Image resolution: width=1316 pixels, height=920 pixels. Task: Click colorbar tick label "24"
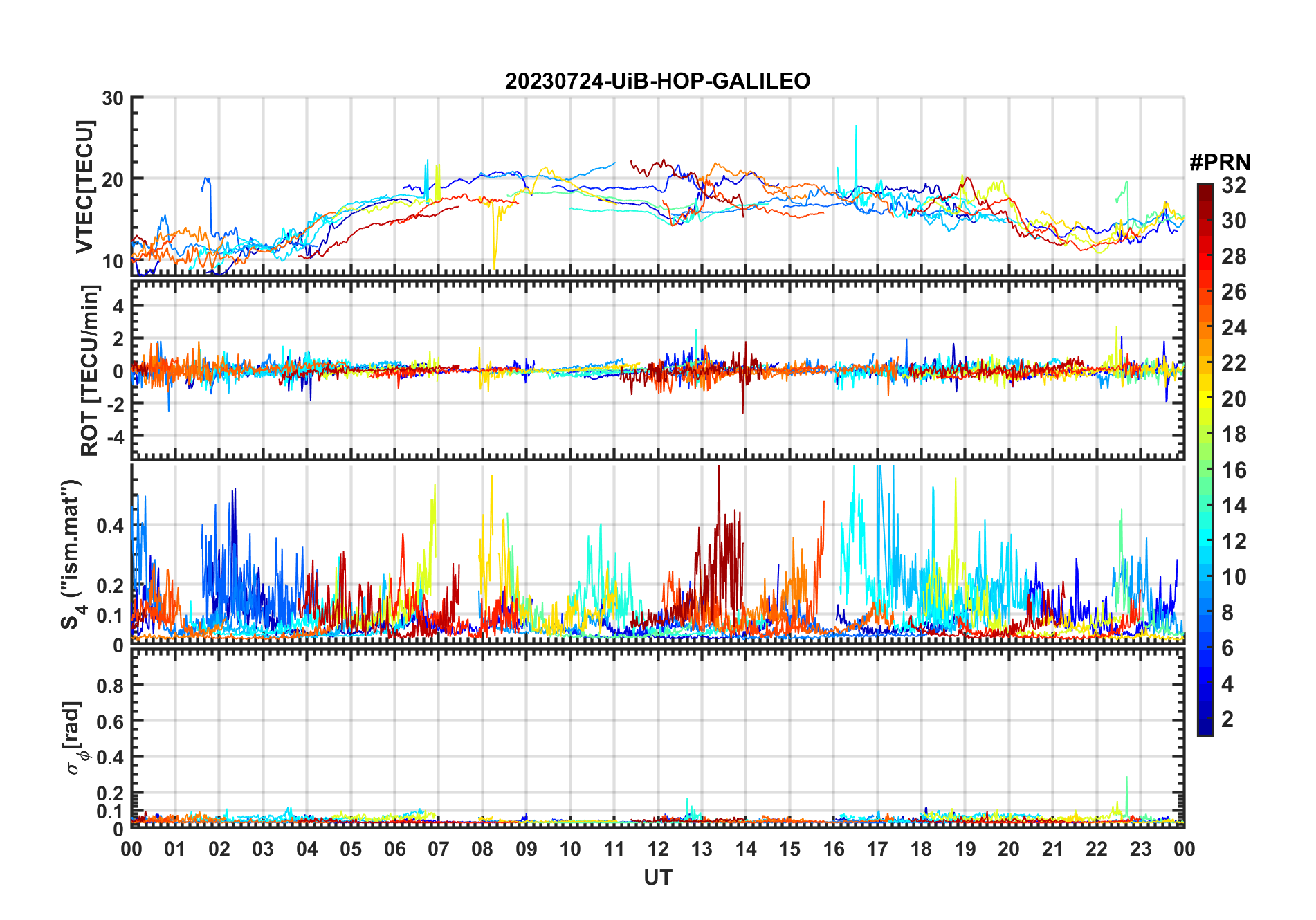[x=1234, y=327]
